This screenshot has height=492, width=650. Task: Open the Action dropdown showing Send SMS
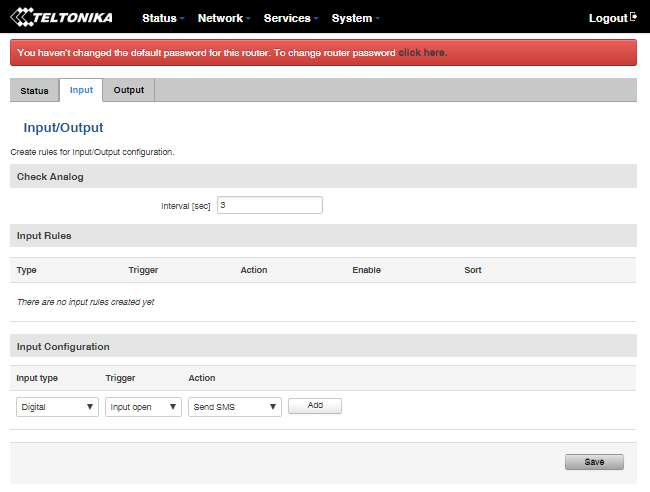click(x=234, y=407)
